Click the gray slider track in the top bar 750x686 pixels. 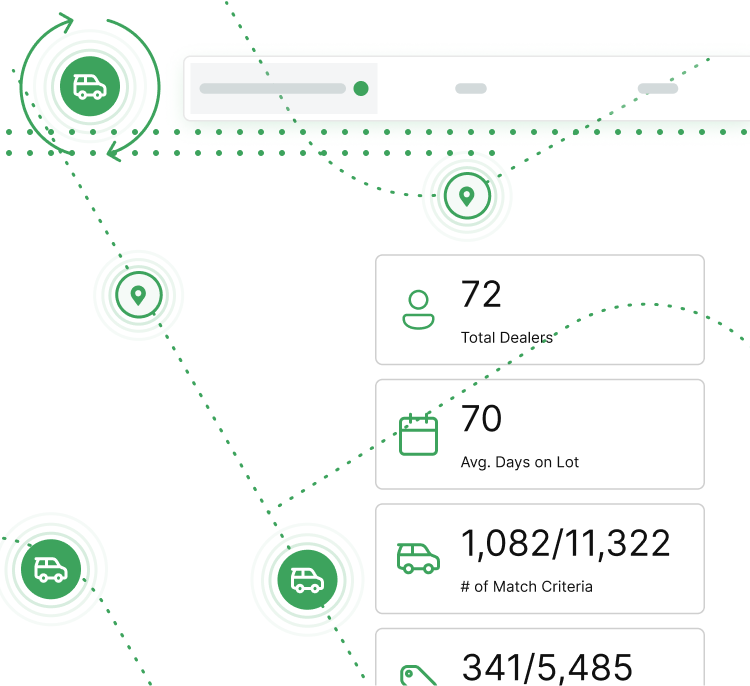[272, 88]
